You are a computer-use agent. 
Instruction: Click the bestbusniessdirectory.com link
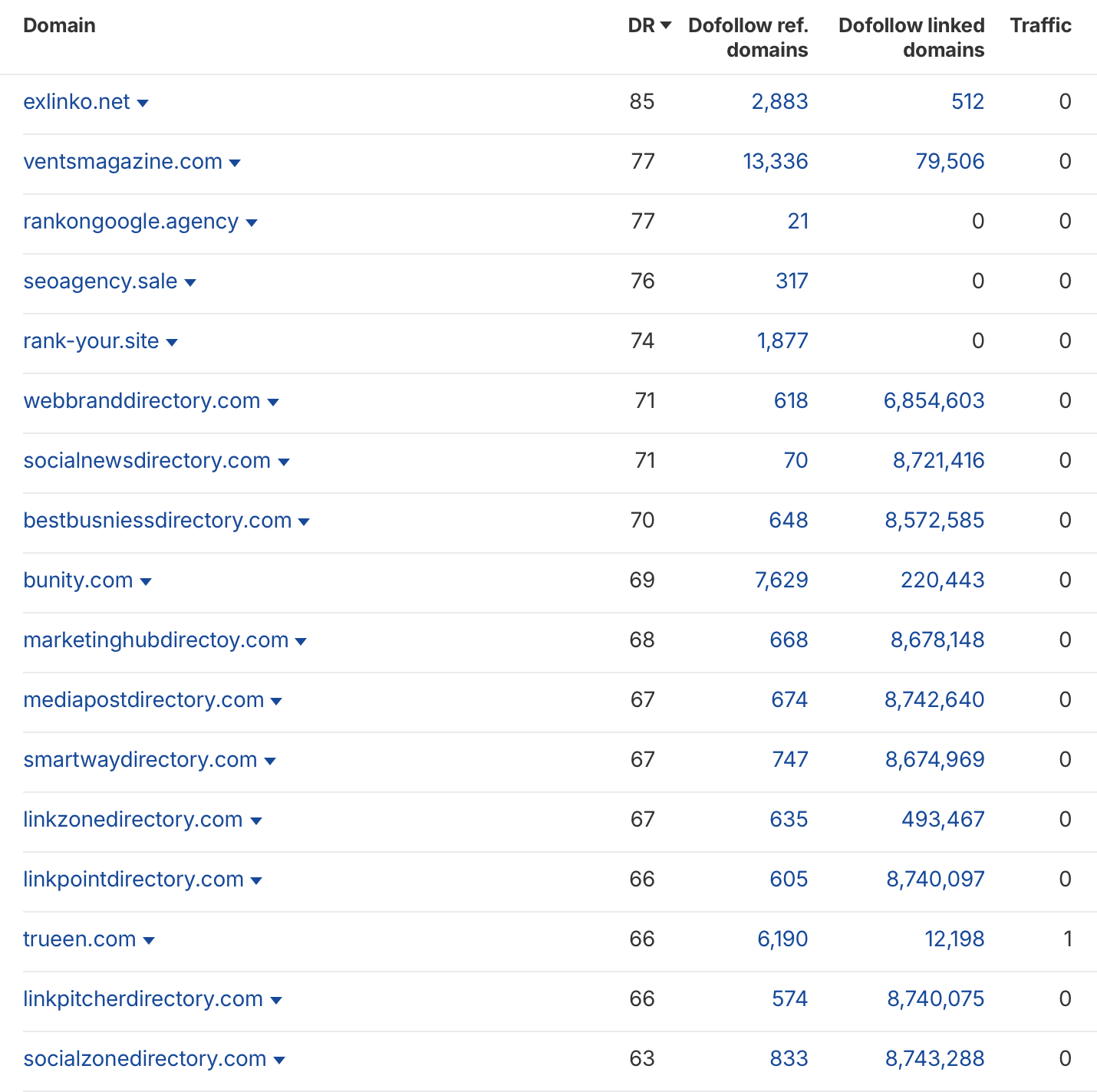click(x=157, y=520)
